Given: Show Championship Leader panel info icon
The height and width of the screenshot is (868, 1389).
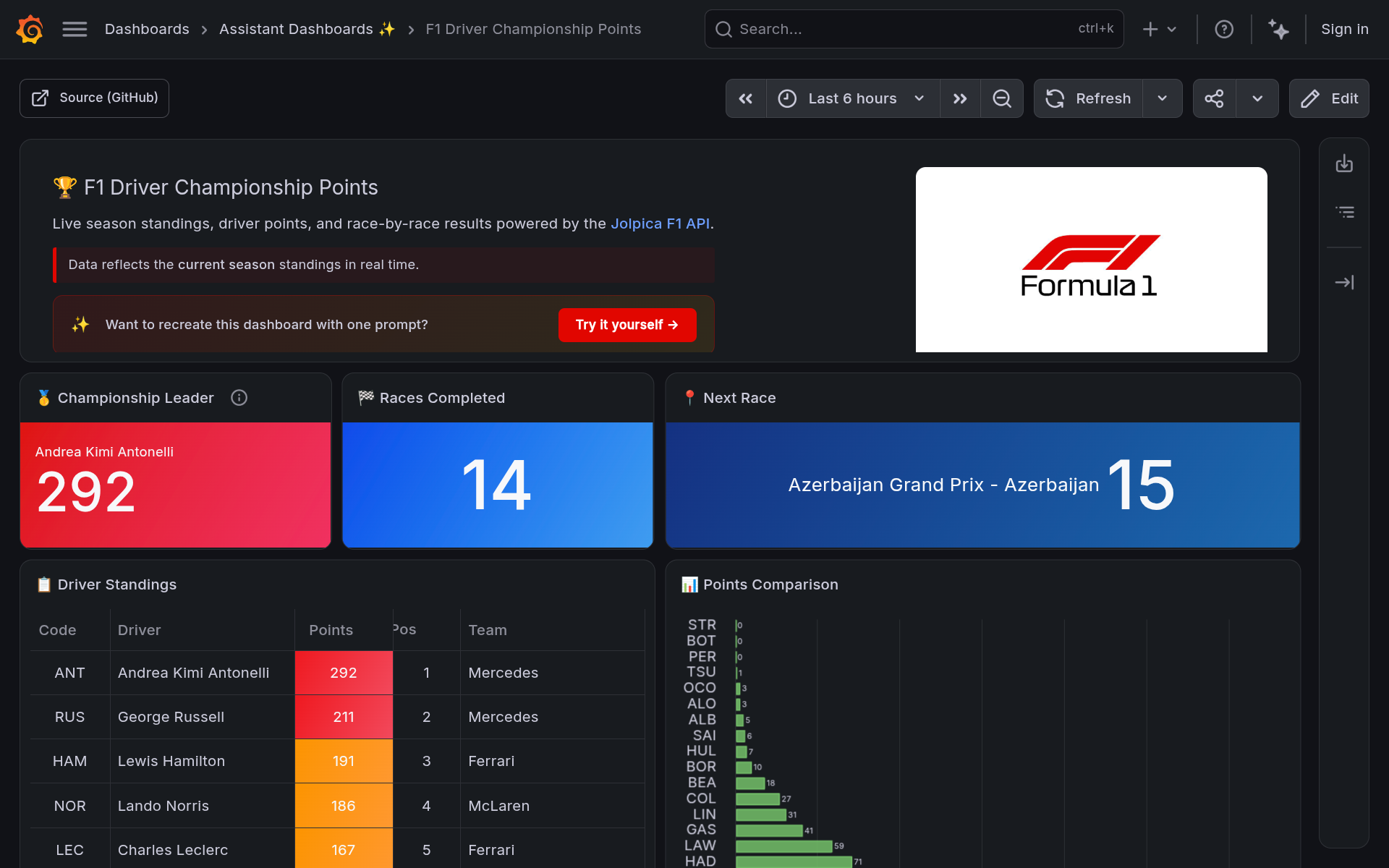Looking at the screenshot, I should tap(239, 398).
